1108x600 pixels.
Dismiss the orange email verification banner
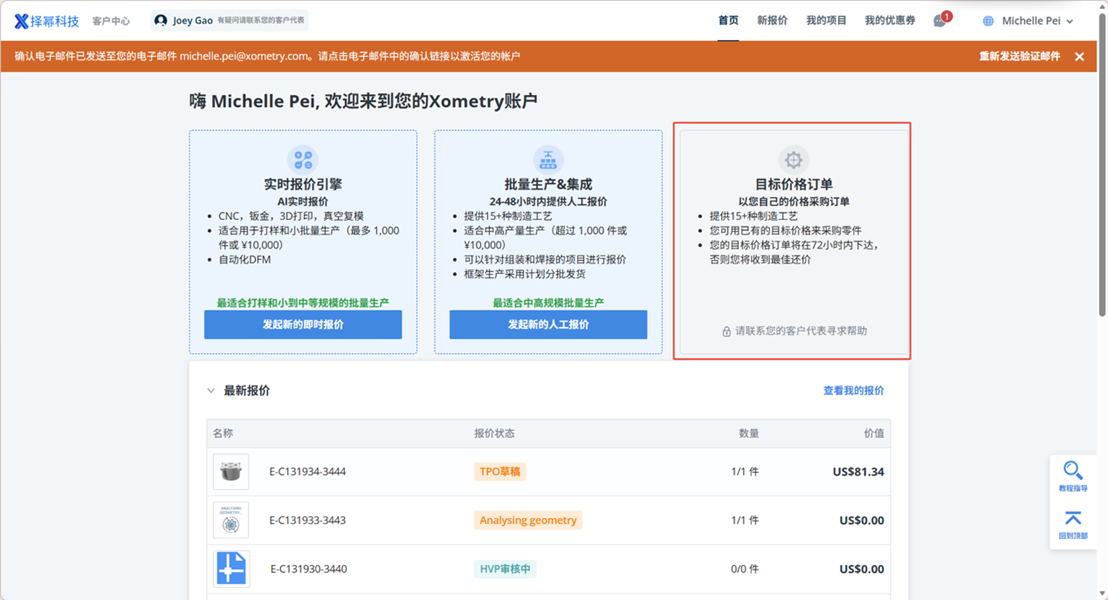coord(1079,57)
